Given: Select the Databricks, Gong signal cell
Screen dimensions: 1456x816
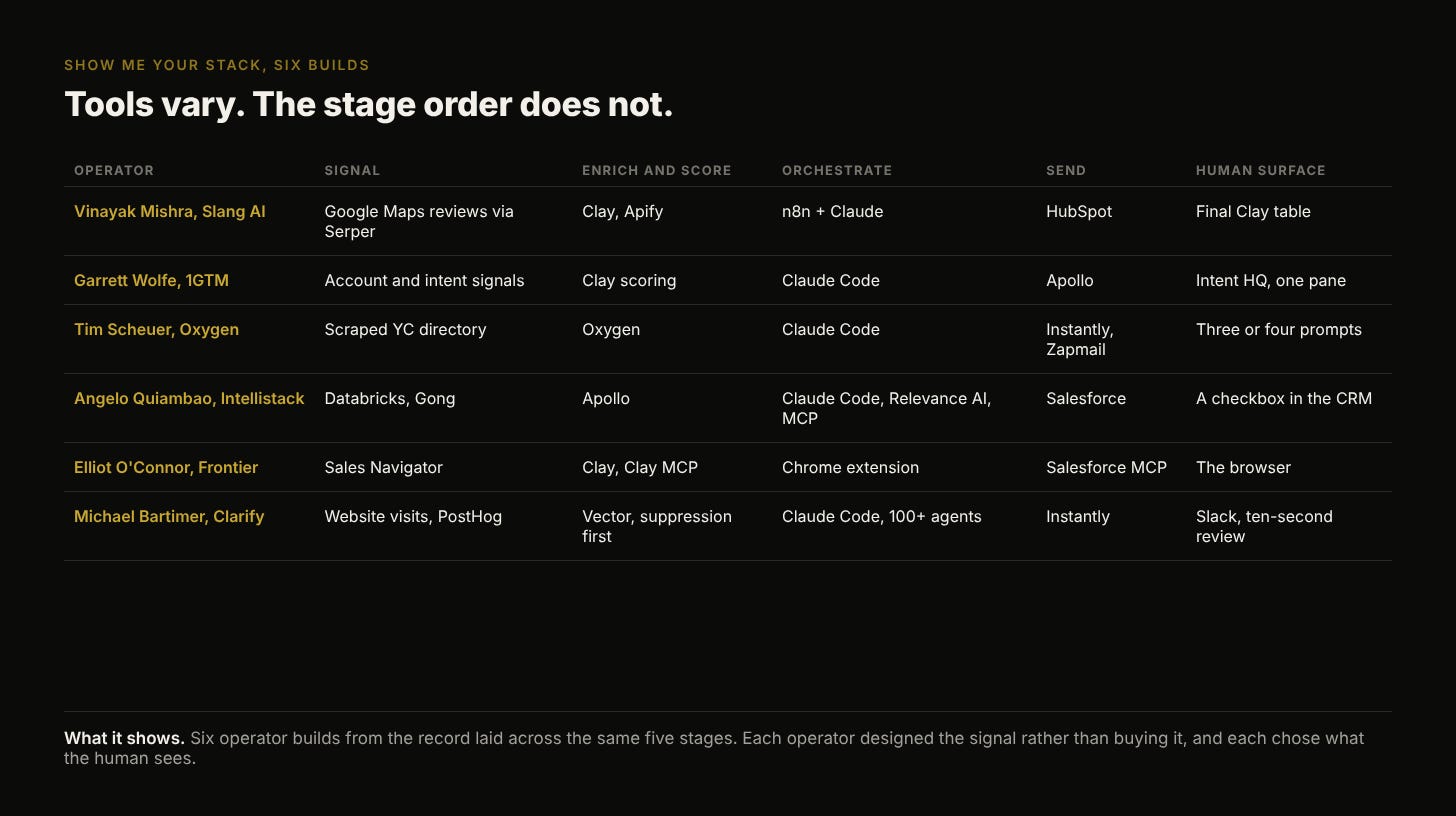Looking at the screenshot, I should (x=390, y=398).
